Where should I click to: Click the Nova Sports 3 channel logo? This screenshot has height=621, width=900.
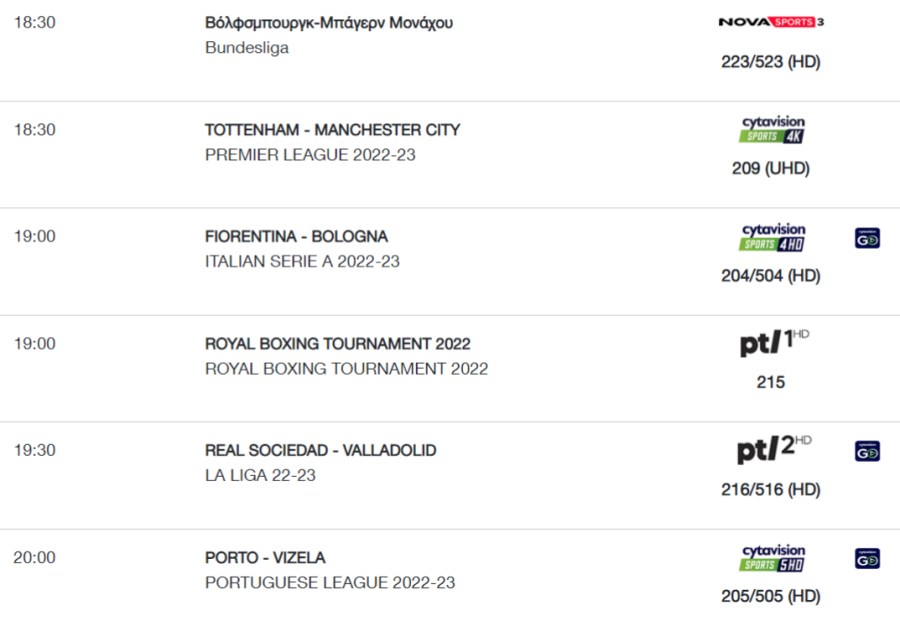click(x=771, y=22)
